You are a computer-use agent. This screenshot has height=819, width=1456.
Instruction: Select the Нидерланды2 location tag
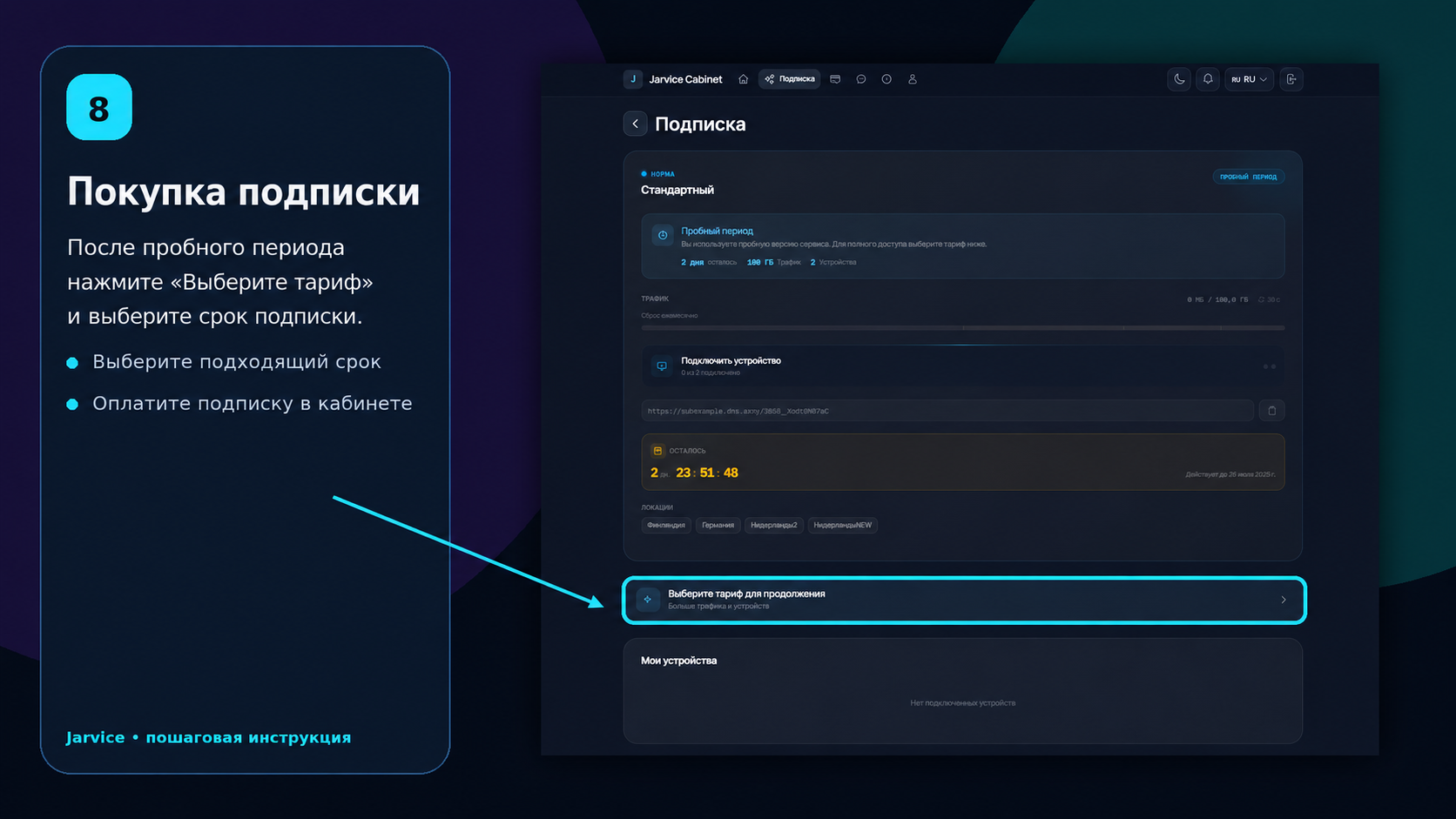(x=773, y=525)
